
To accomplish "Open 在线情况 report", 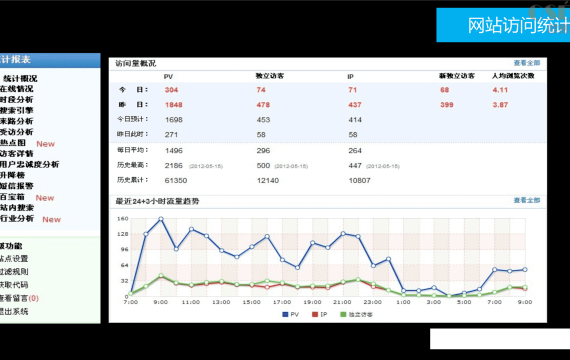I will tap(17, 89).
